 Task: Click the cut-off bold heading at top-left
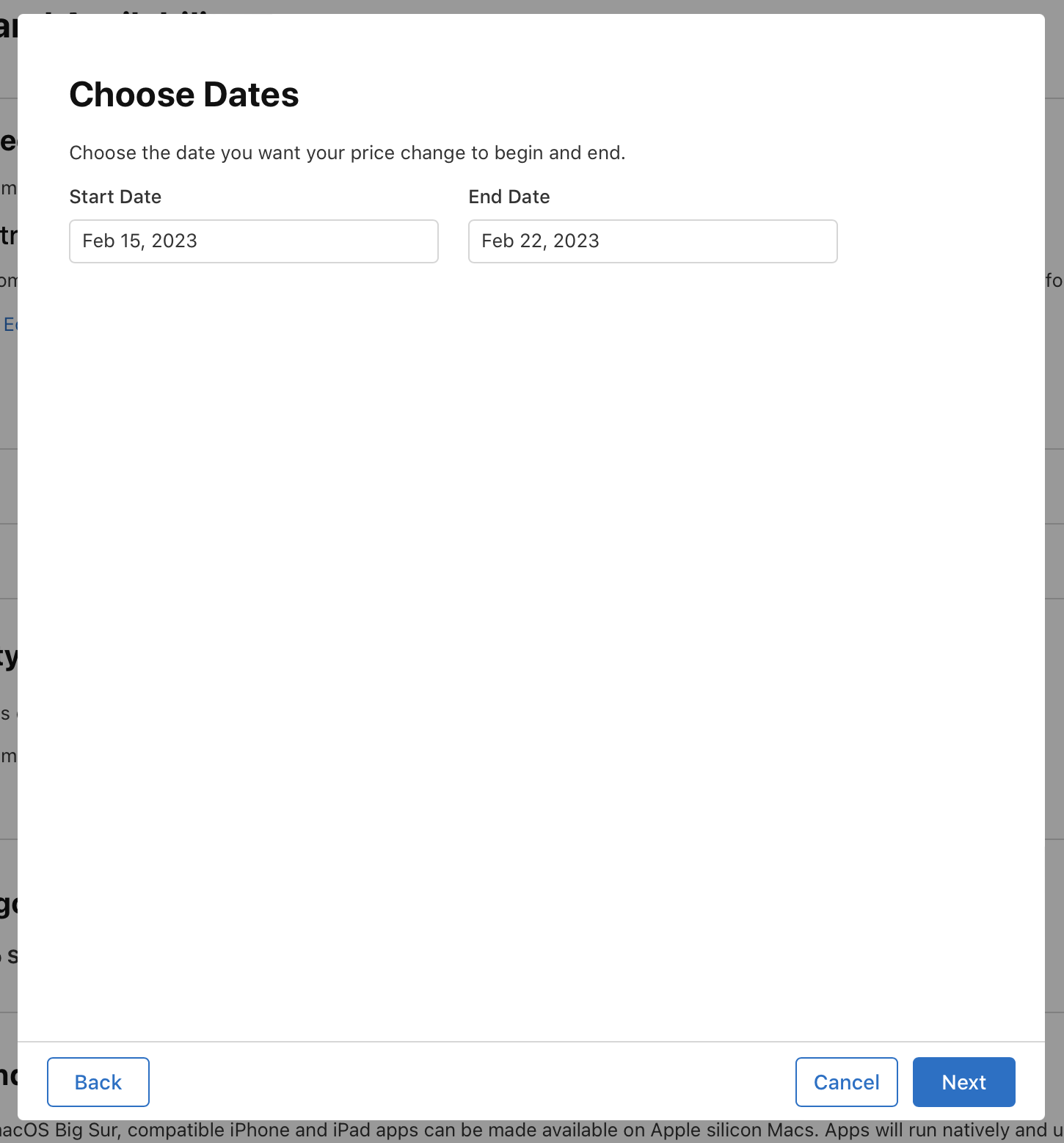(9, 26)
